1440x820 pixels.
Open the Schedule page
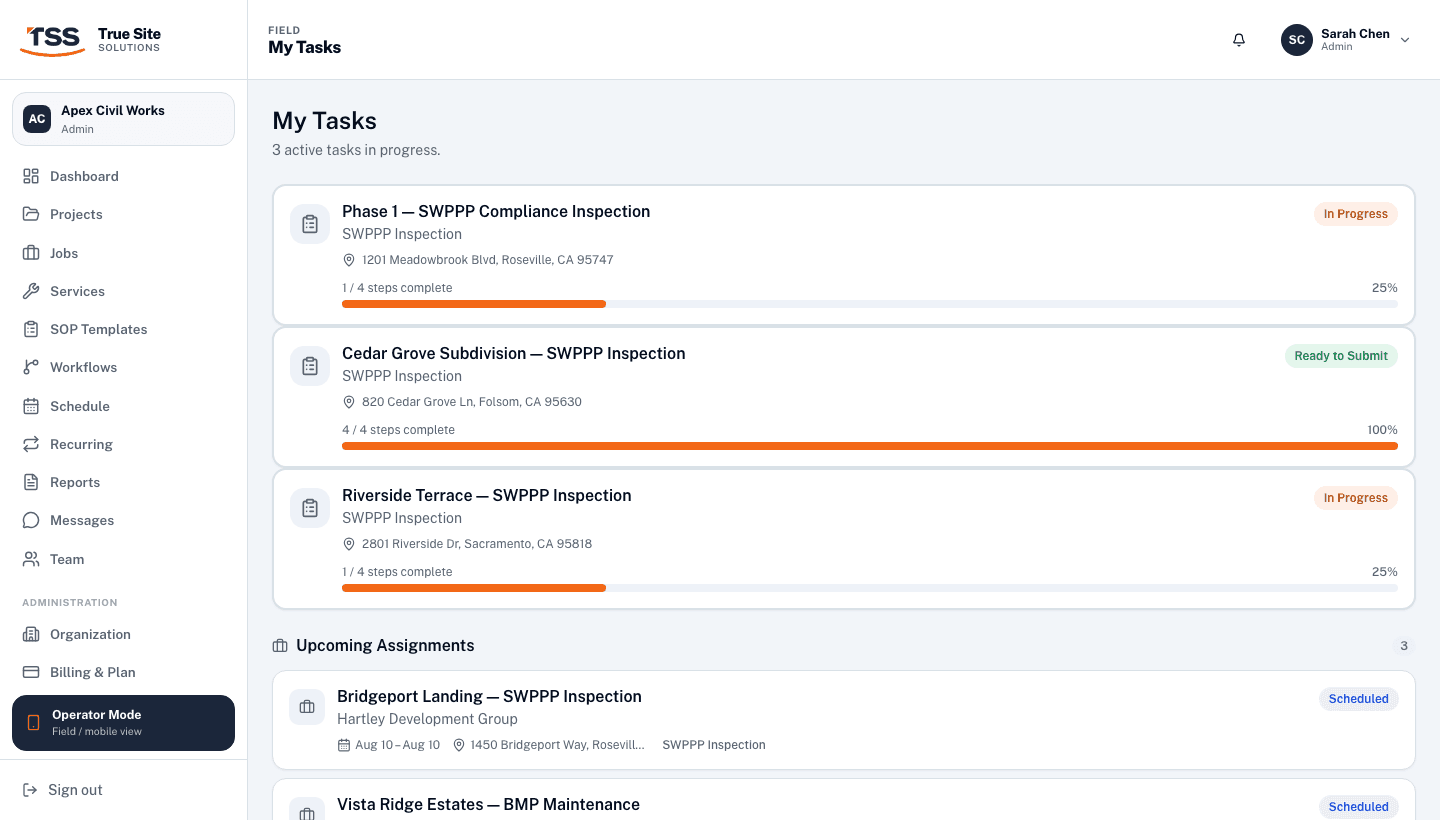point(123,406)
